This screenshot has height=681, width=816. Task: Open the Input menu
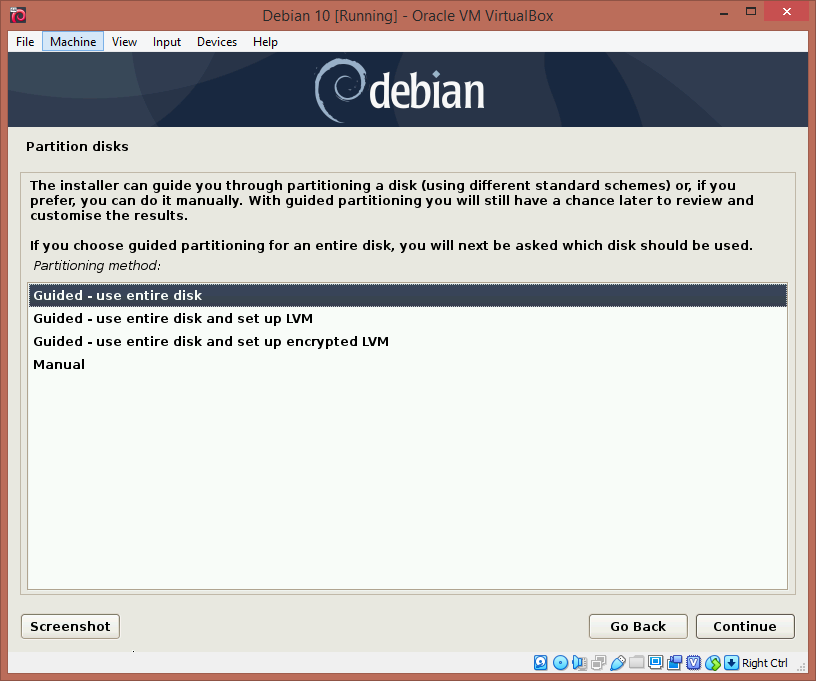tap(167, 42)
